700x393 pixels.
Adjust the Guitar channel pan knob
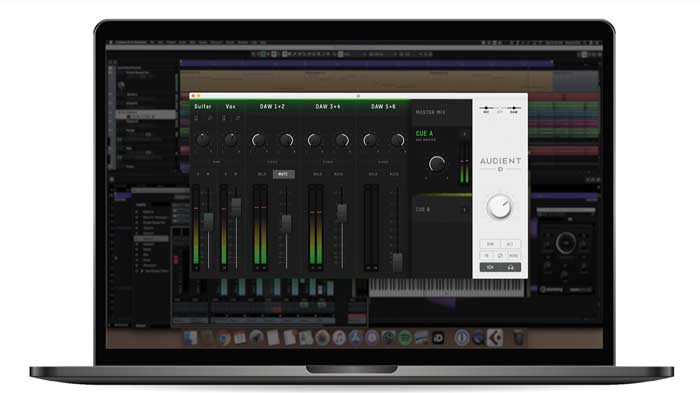point(203,140)
